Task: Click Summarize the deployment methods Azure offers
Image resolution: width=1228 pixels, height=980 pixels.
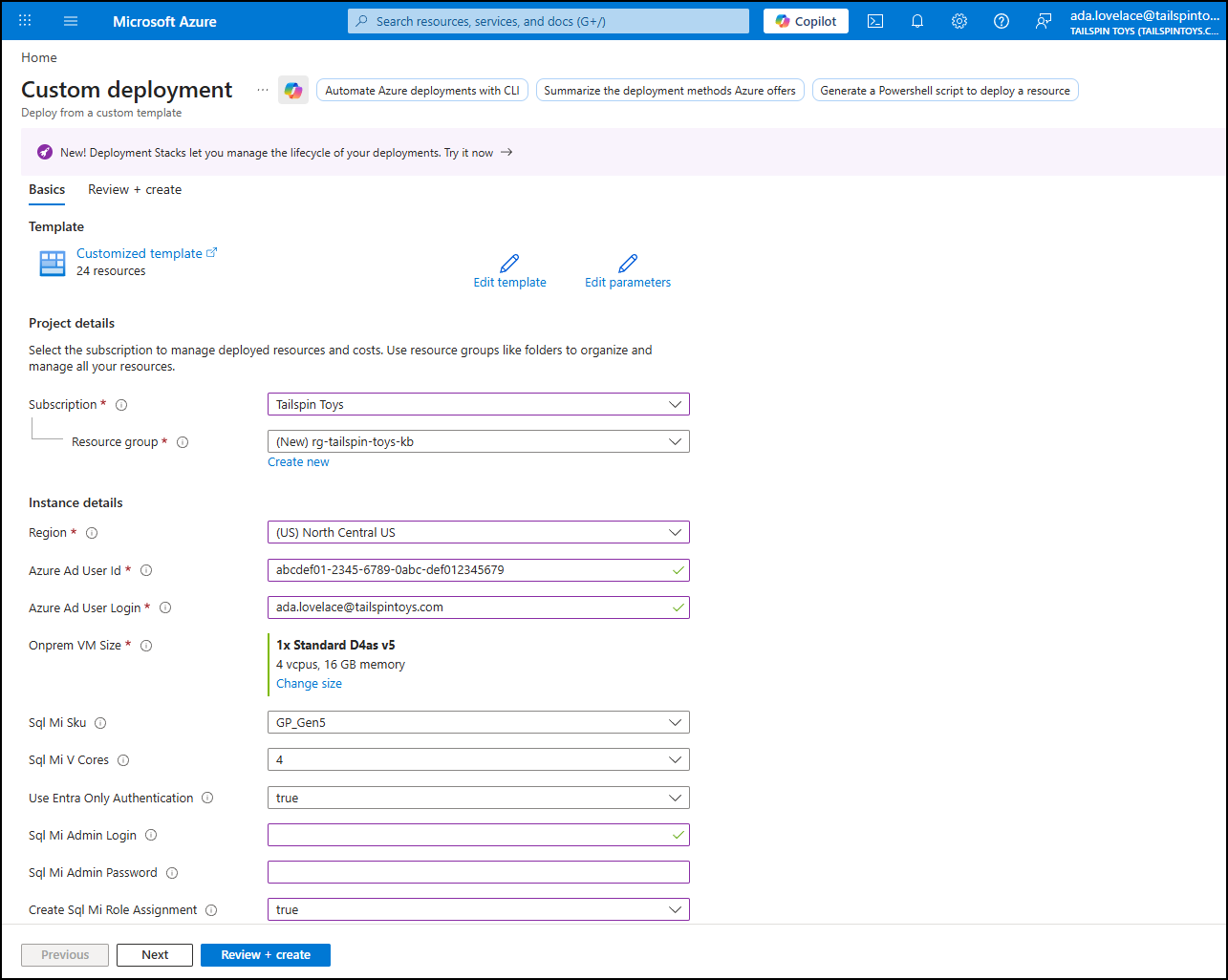Action: click(670, 91)
